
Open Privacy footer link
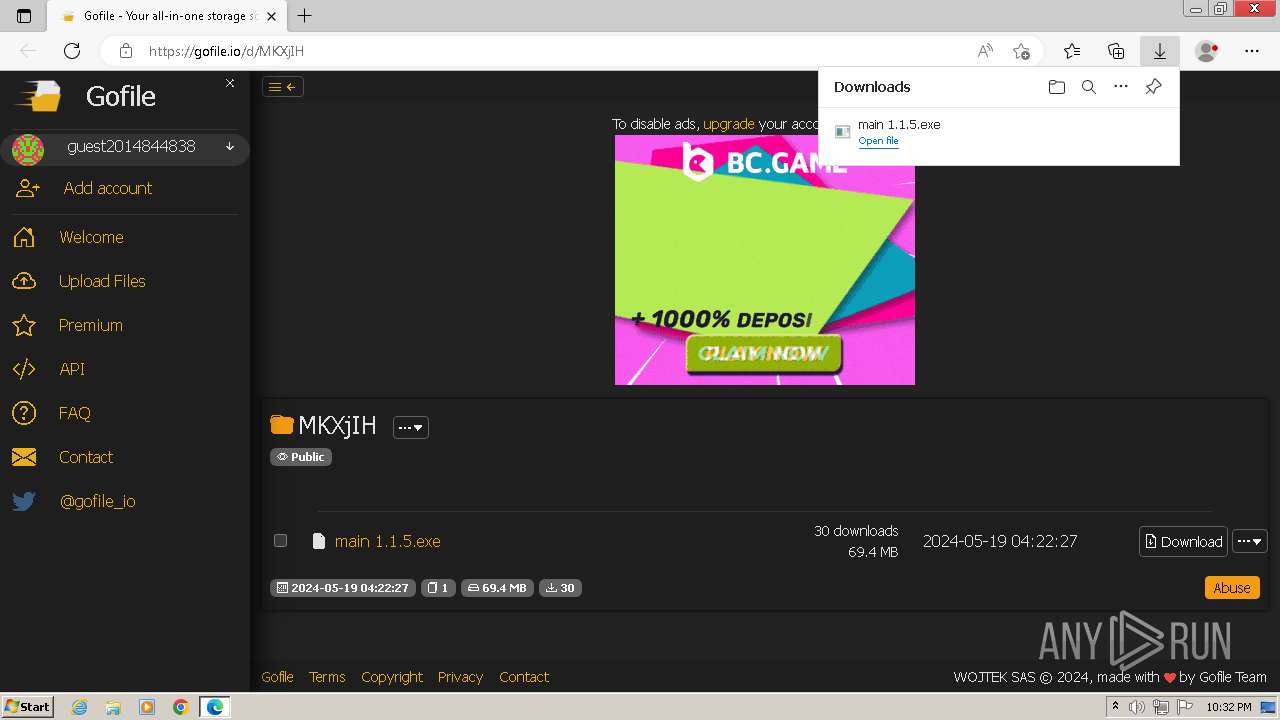click(460, 677)
